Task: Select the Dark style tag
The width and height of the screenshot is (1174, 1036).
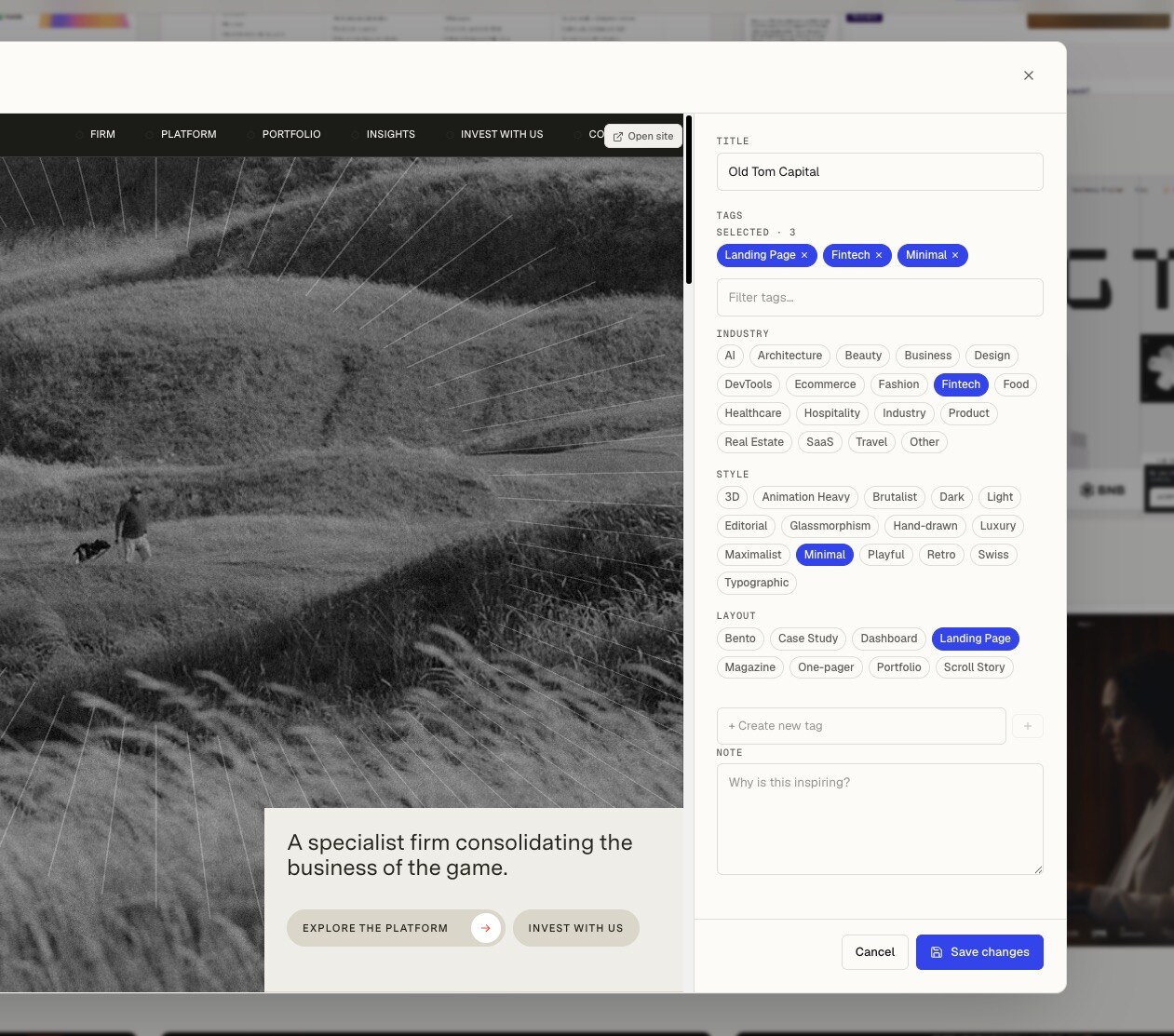Action: (951, 497)
